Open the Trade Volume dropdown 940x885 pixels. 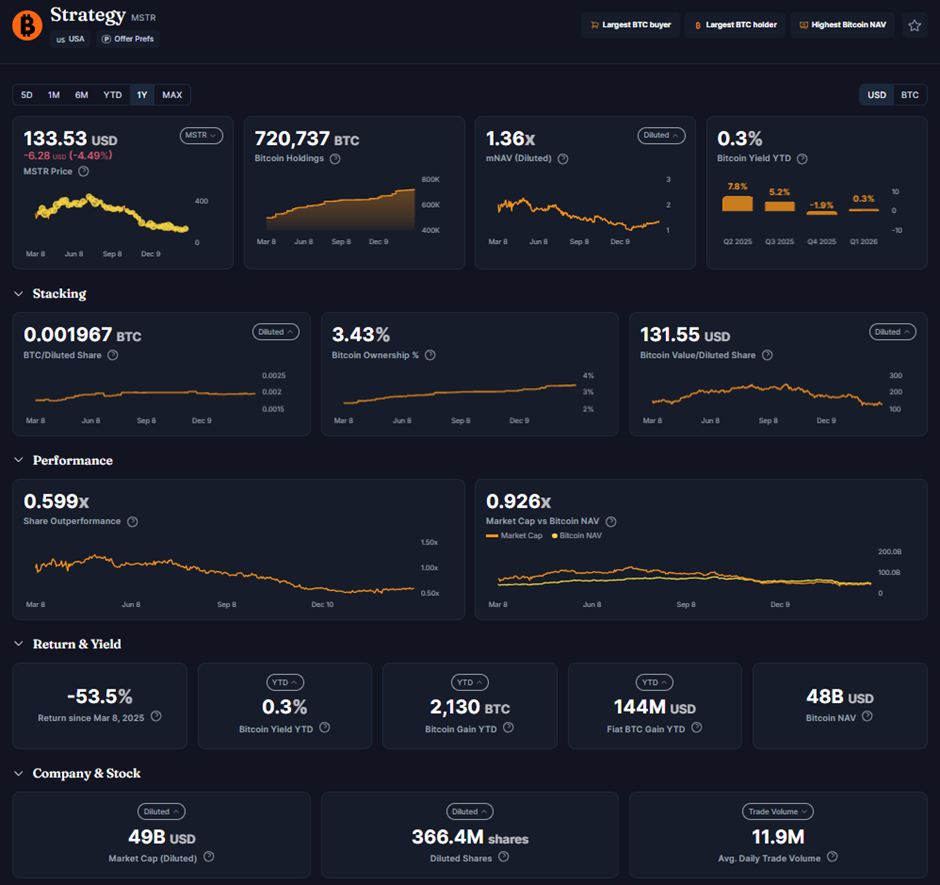pyautogui.click(x=777, y=812)
